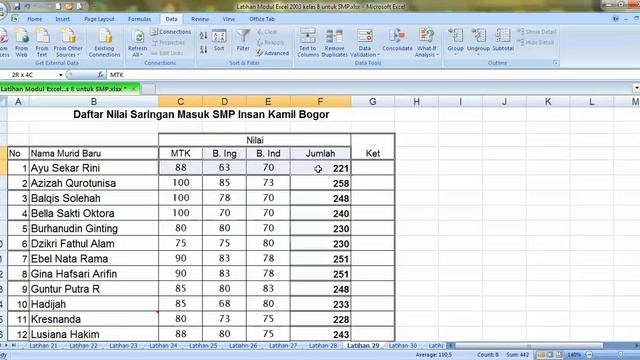Click the From Text data icon
This screenshot has height=360, width=640.
tap(42, 42)
